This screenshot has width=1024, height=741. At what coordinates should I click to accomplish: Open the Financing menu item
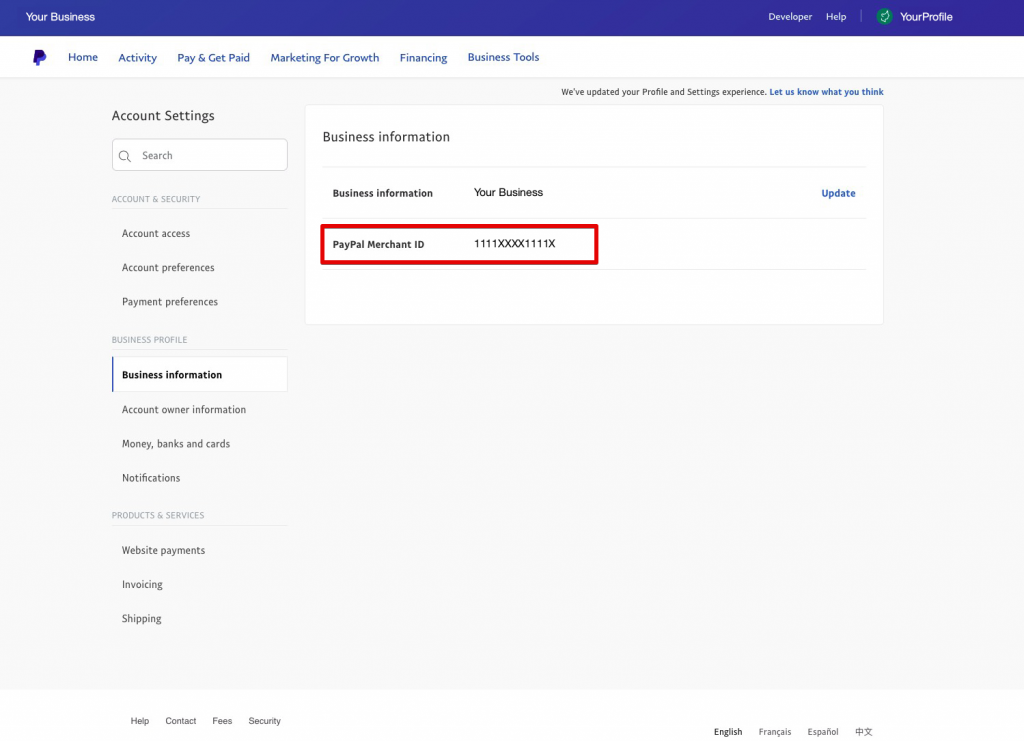point(423,58)
